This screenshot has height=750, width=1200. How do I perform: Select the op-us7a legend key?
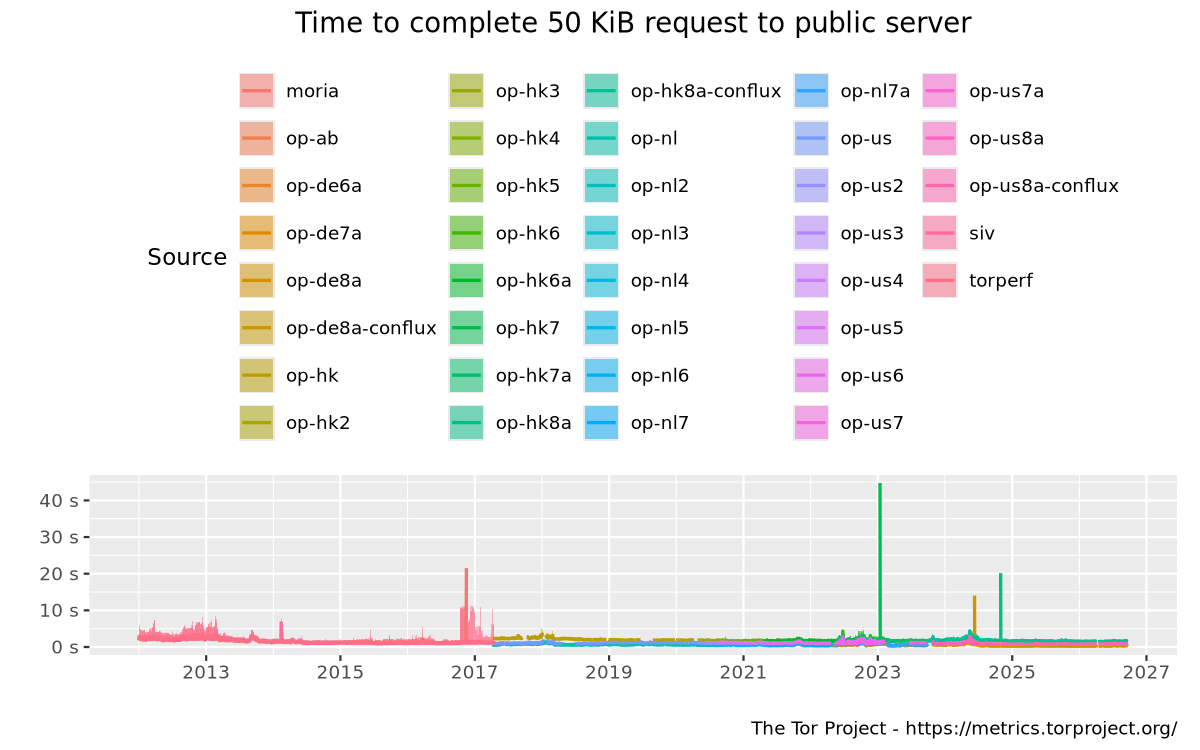tap(940, 91)
